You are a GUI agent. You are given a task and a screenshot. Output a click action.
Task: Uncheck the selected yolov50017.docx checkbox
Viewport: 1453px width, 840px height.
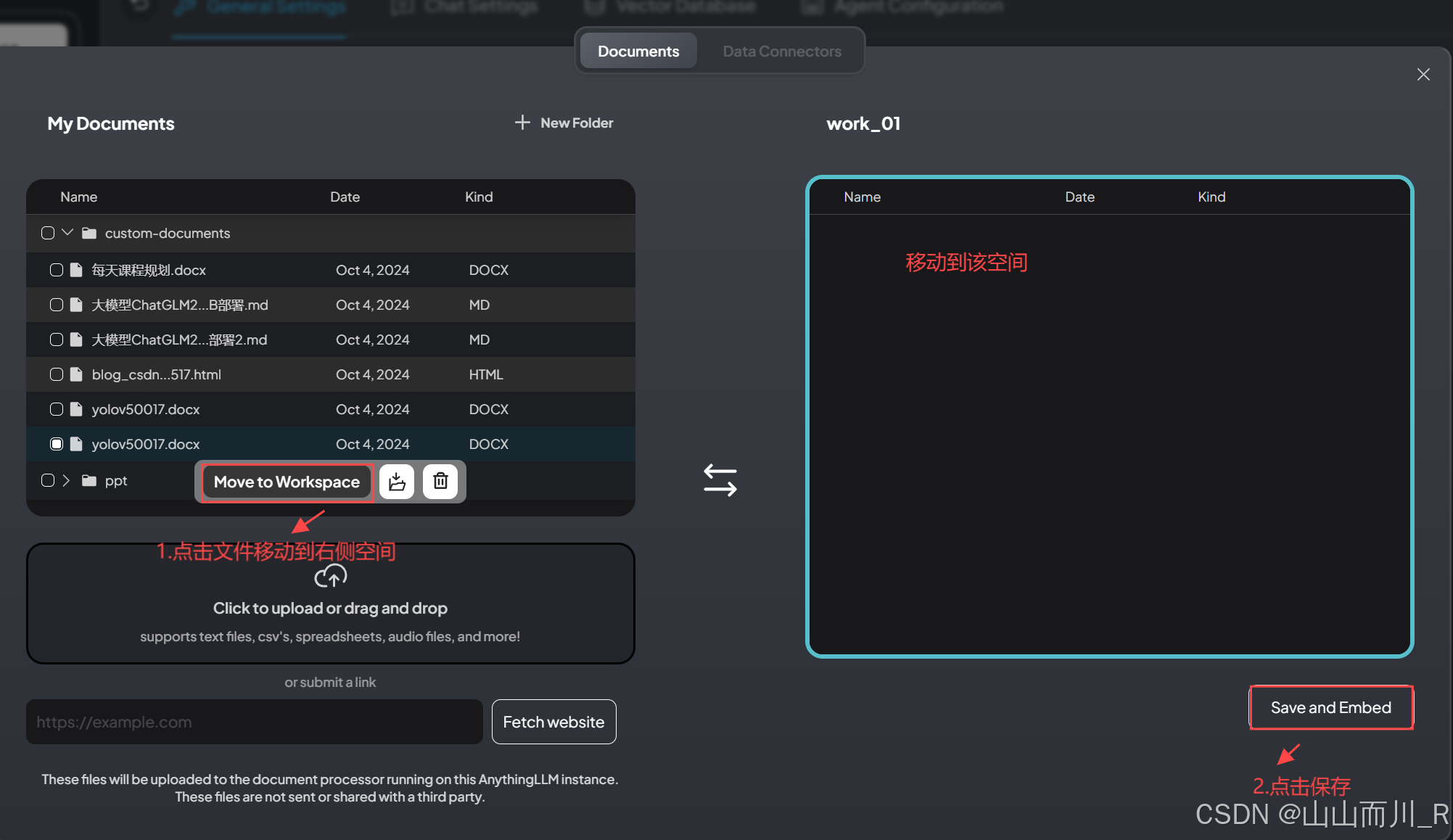pyautogui.click(x=57, y=444)
